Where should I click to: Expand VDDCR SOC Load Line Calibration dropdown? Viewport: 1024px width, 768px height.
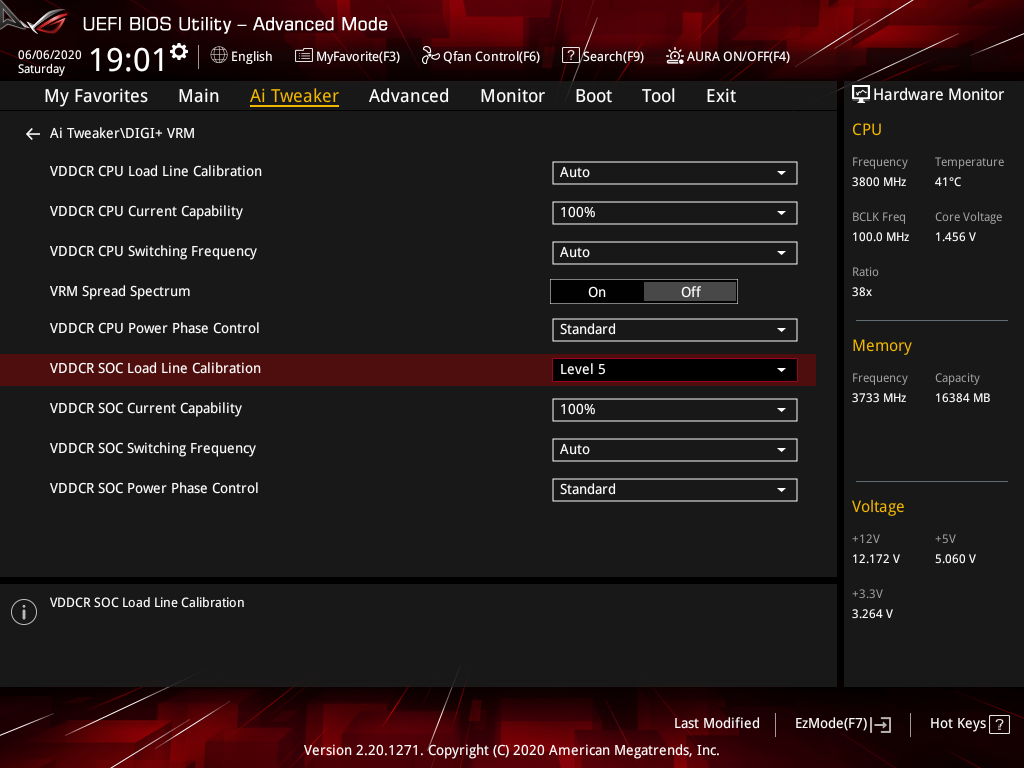click(674, 370)
